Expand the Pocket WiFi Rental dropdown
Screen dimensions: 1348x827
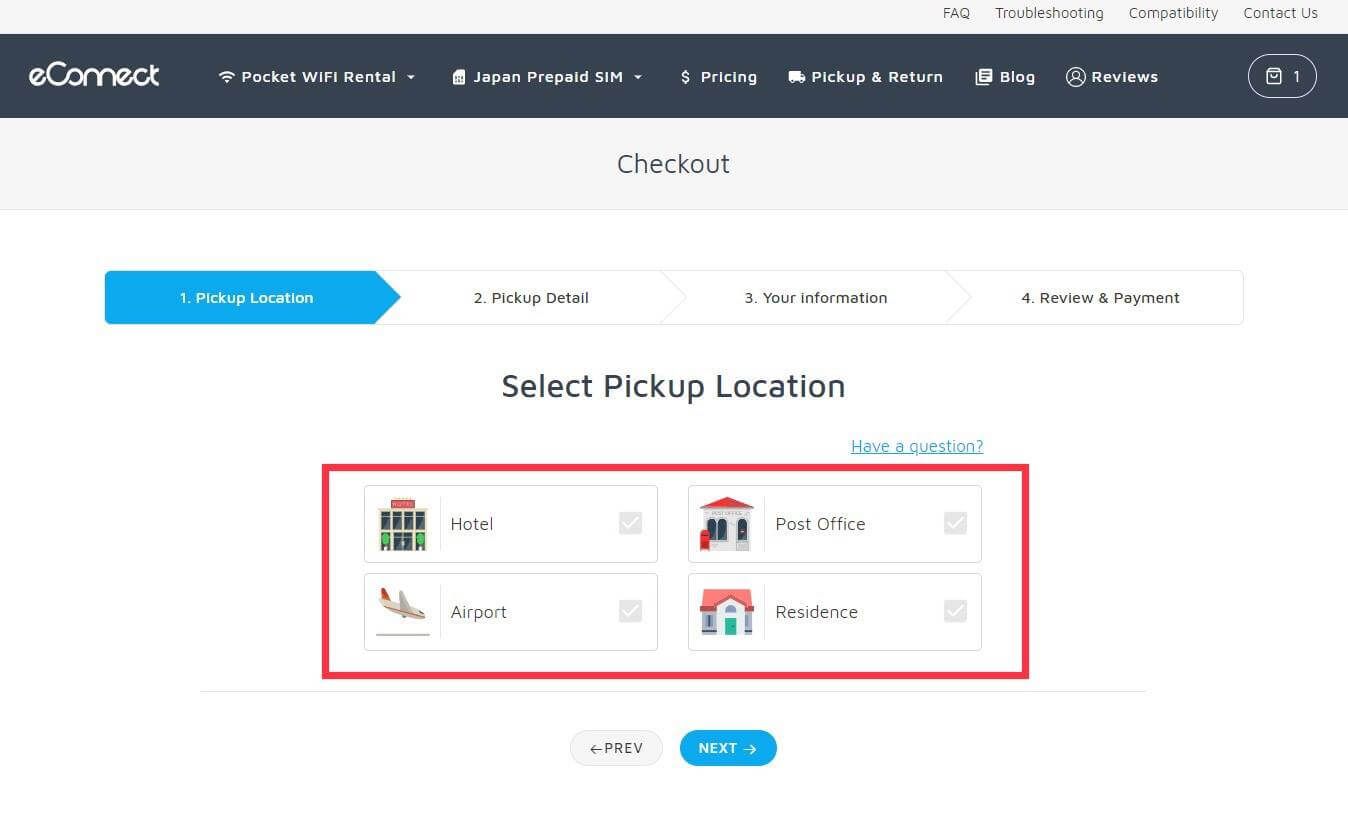click(x=317, y=77)
